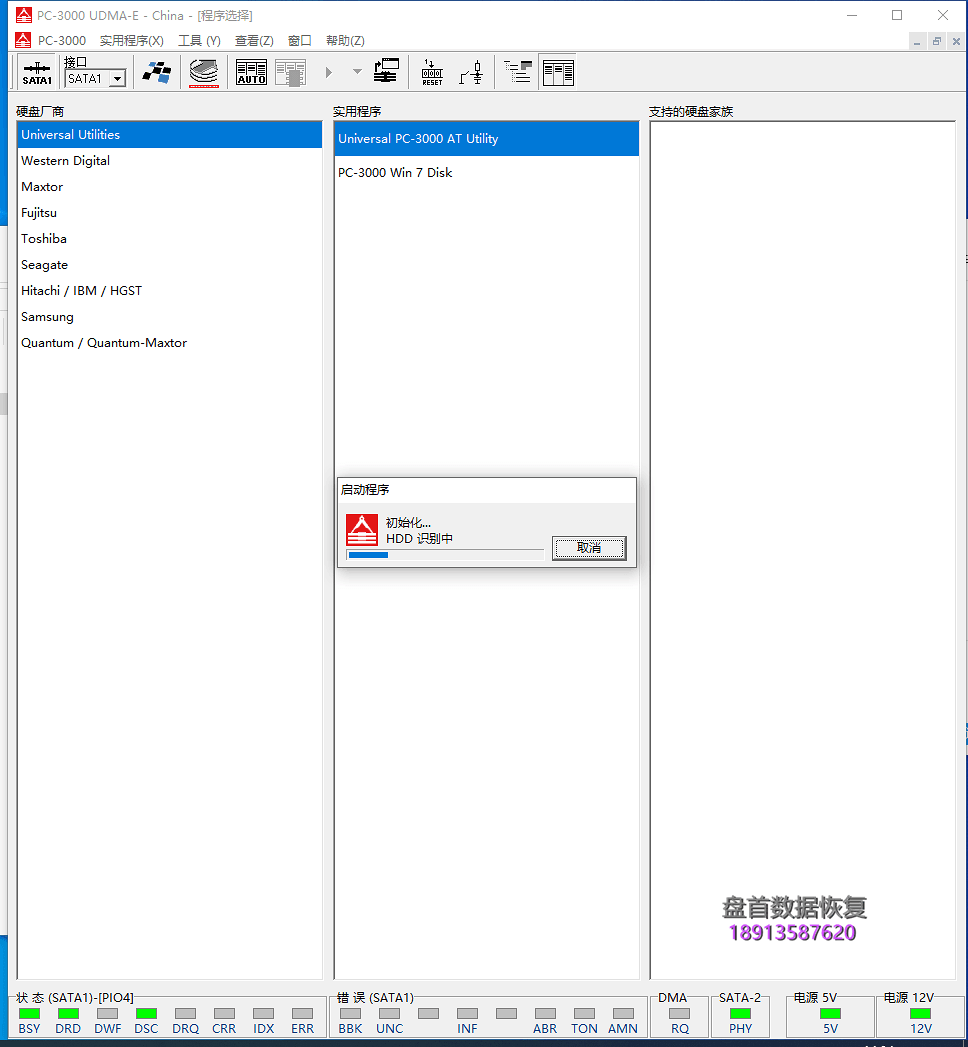The image size is (968, 1047).
Task: Click the grey play arrow icon
Action: click(x=328, y=72)
